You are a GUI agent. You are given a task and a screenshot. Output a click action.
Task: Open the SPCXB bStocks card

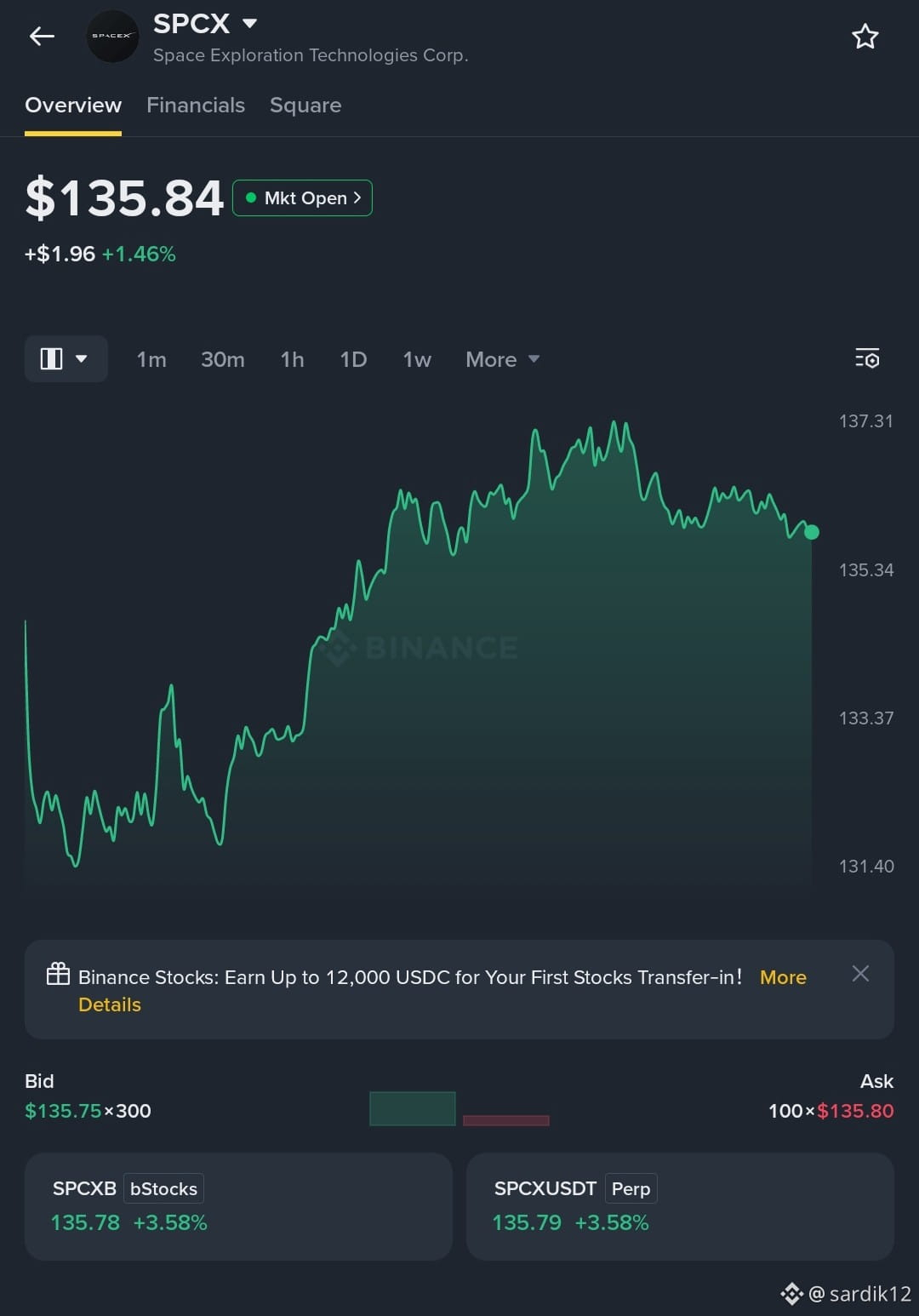coord(238,1206)
